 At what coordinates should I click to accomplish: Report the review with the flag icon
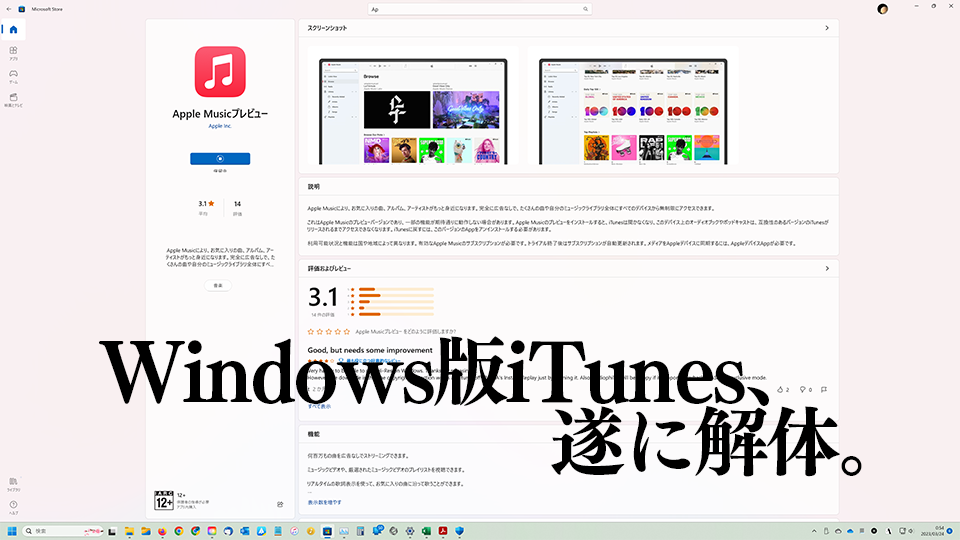(824, 389)
